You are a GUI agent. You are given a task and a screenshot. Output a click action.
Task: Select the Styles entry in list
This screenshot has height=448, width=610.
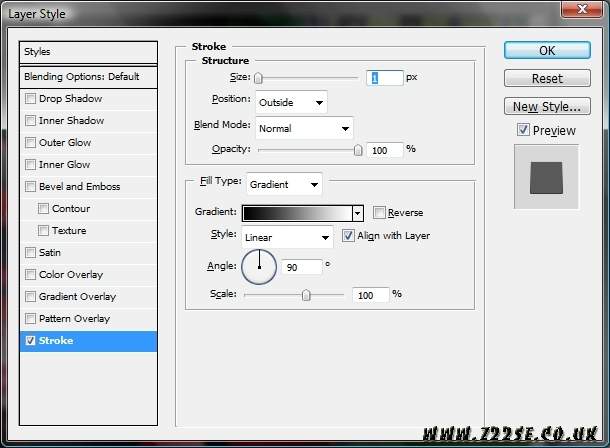pyautogui.click(x=88, y=52)
